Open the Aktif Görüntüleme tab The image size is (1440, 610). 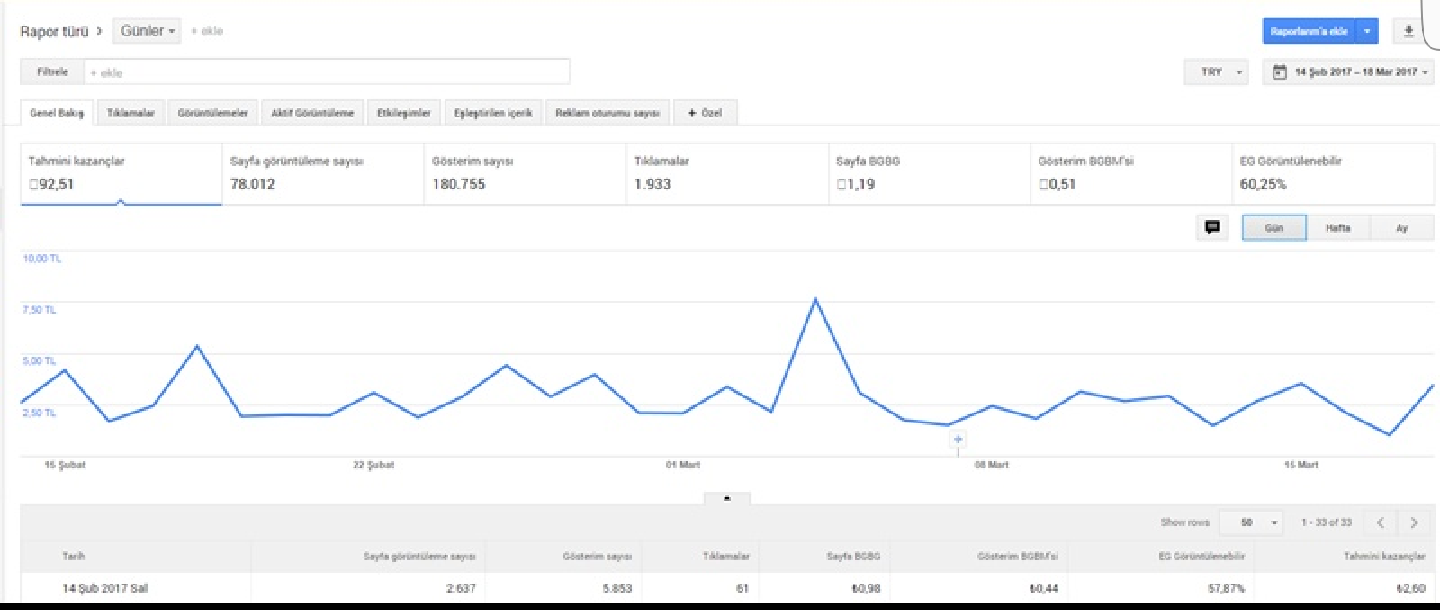[313, 113]
